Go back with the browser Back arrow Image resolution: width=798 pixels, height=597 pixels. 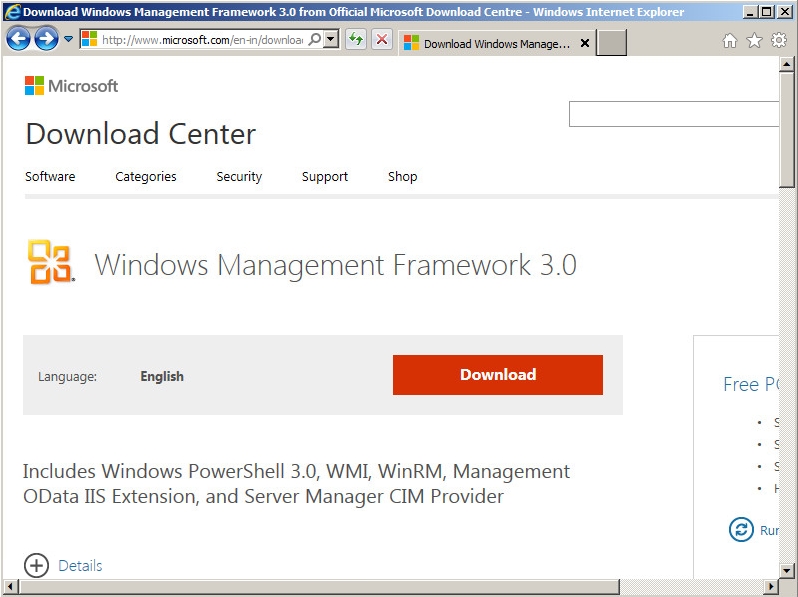pos(18,39)
